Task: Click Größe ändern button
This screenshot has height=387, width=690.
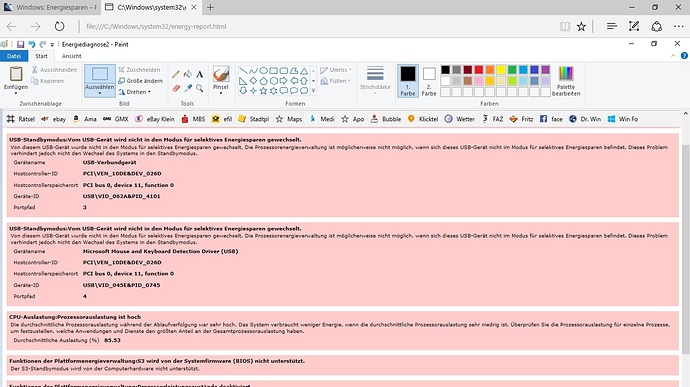Action: 141,81
